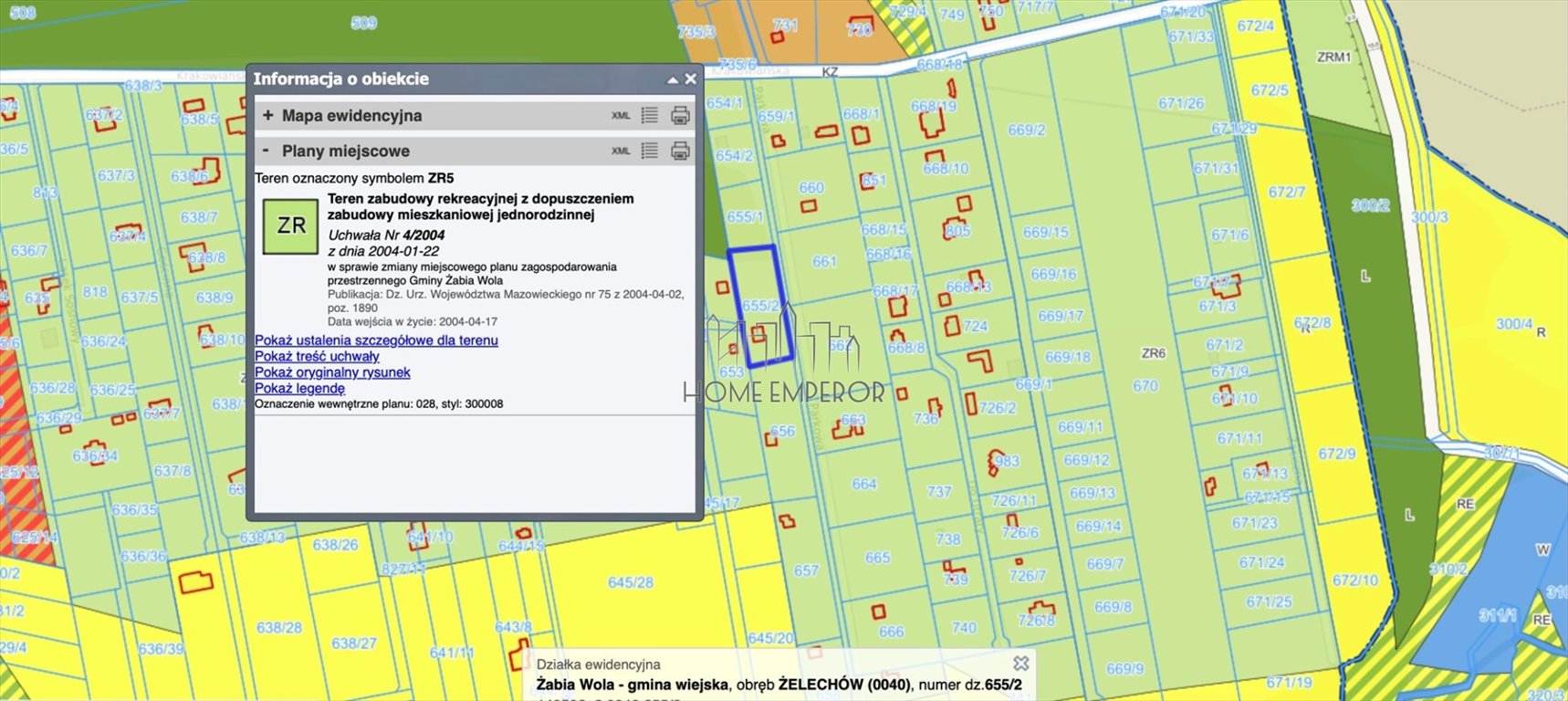Open list view for Plany miejscowe
This screenshot has height=701, width=1568.
pos(650,151)
